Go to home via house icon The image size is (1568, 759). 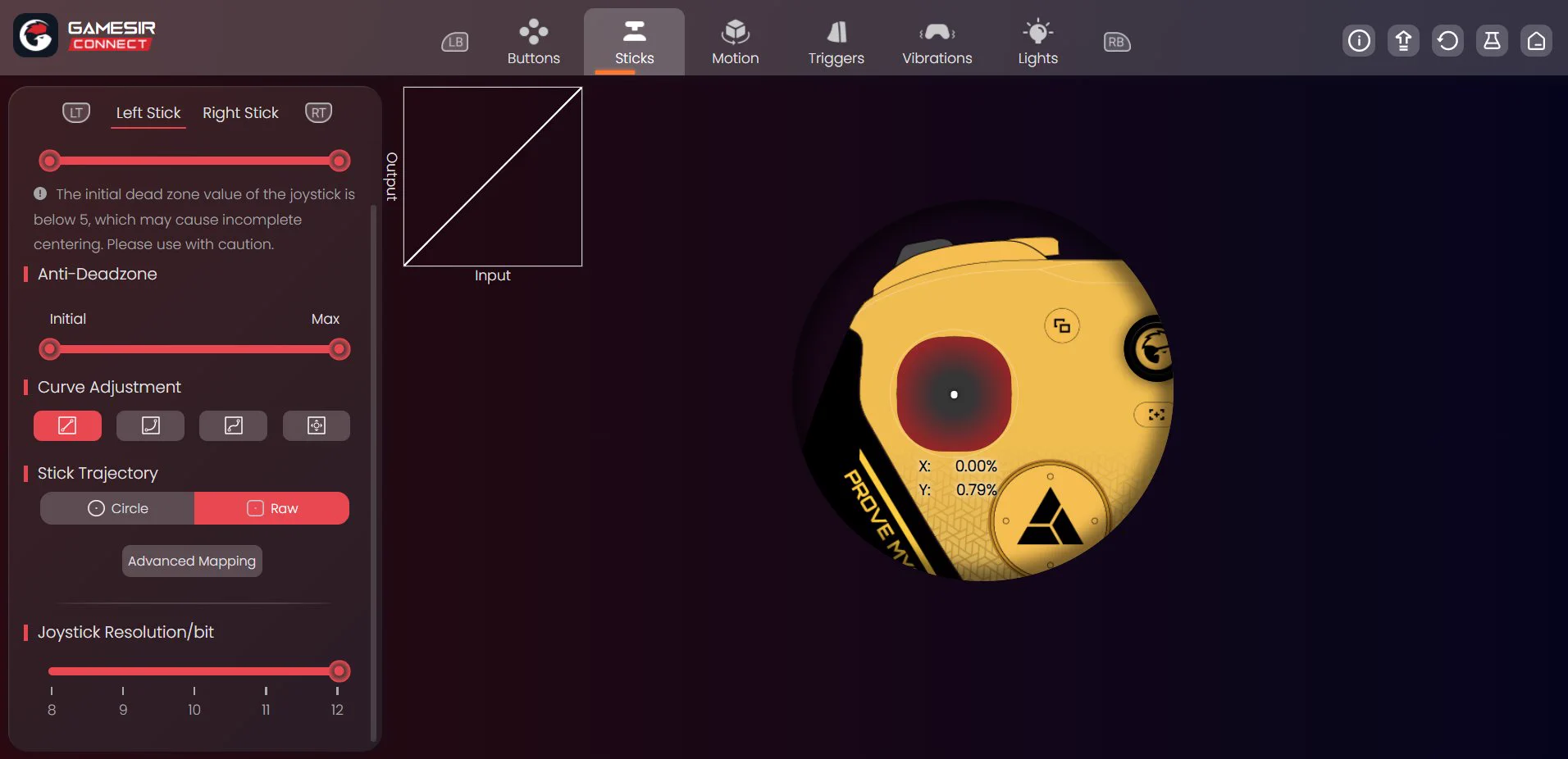[x=1536, y=40]
